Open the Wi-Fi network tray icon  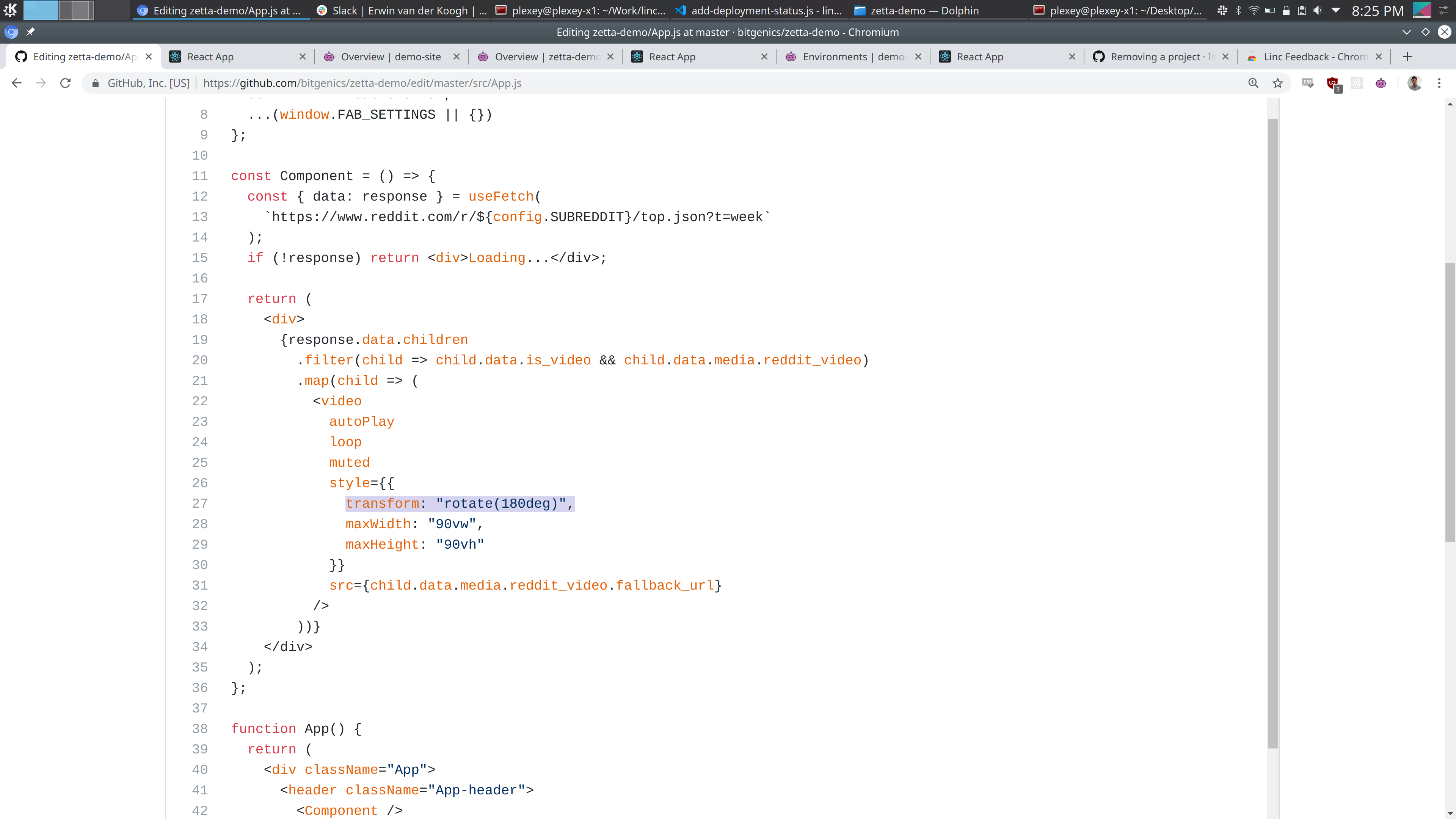coord(1254,10)
